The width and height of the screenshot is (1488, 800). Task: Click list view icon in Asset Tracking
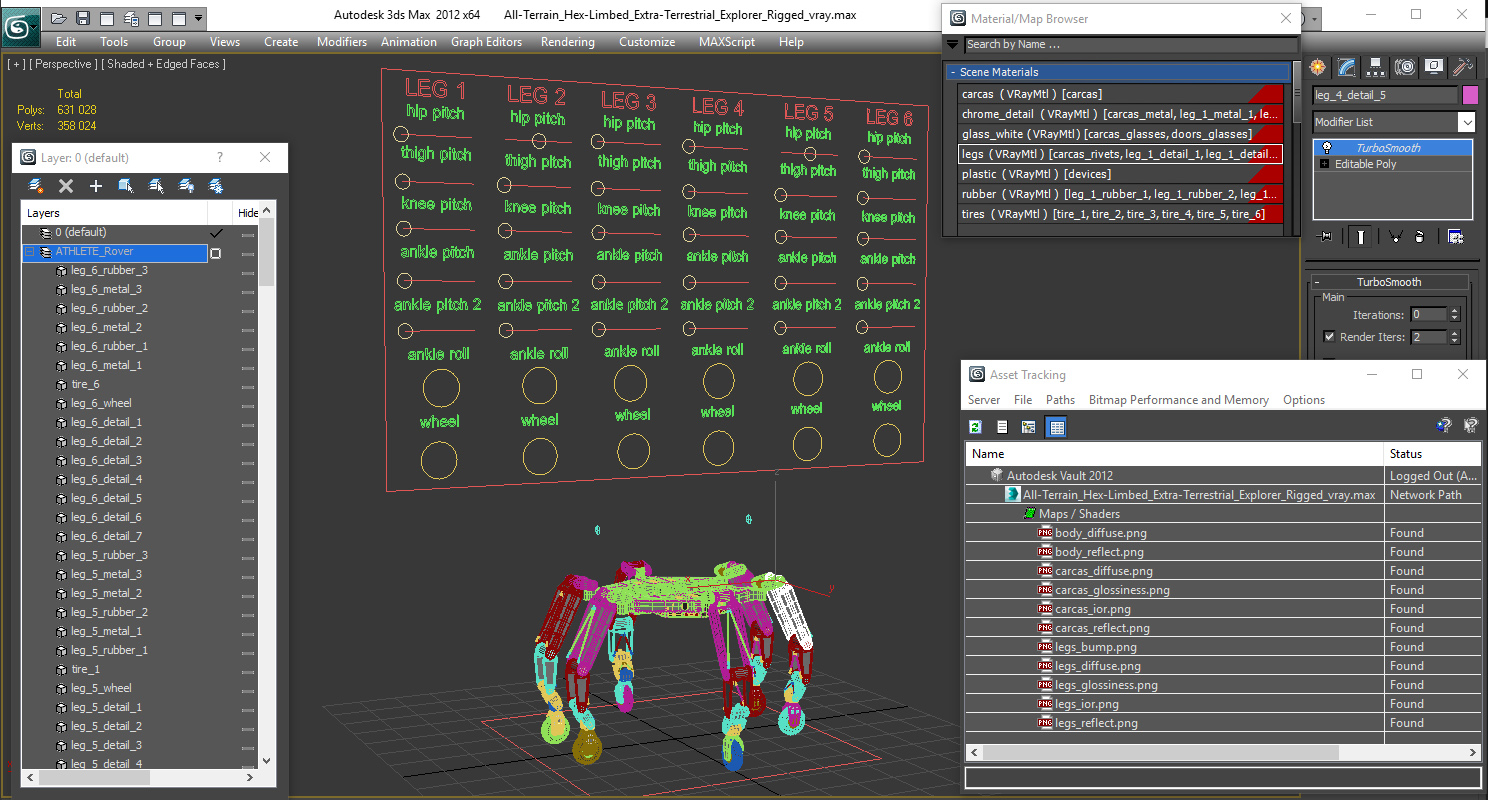1002,427
